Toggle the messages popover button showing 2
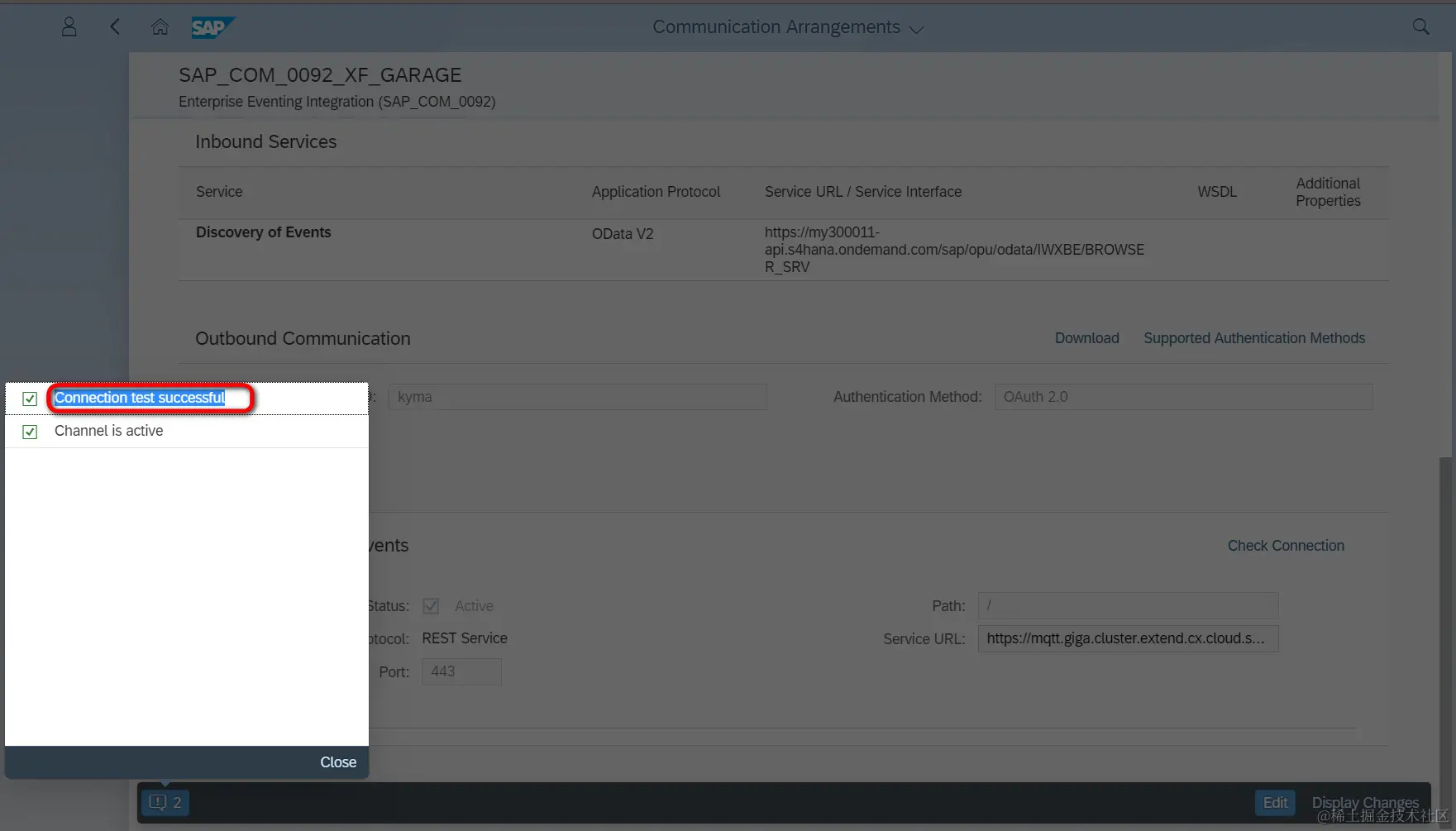The width and height of the screenshot is (1456, 831). click(165, 802)
